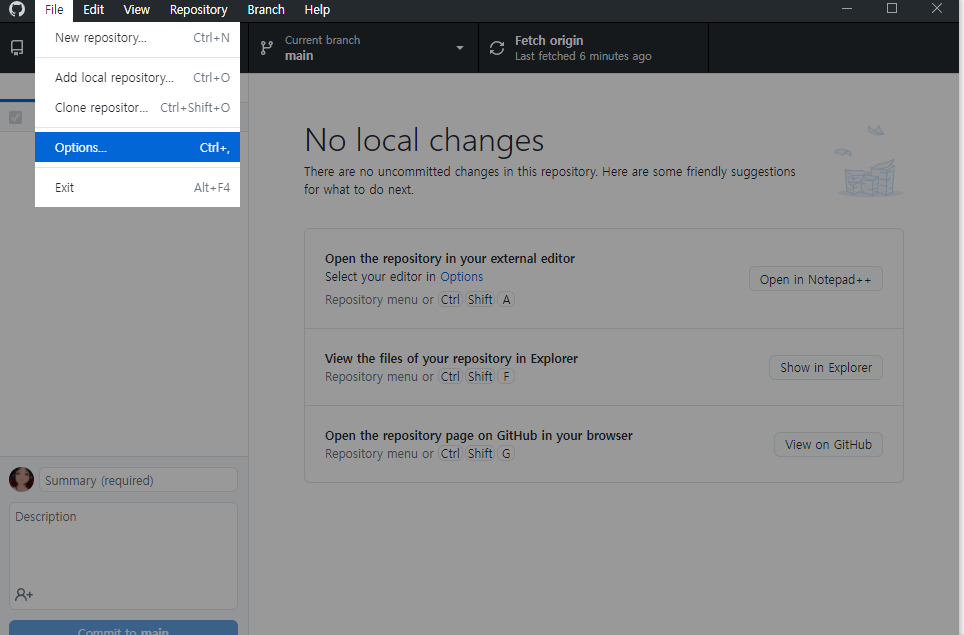Click the Summary (required) input field

click(138, 480)
